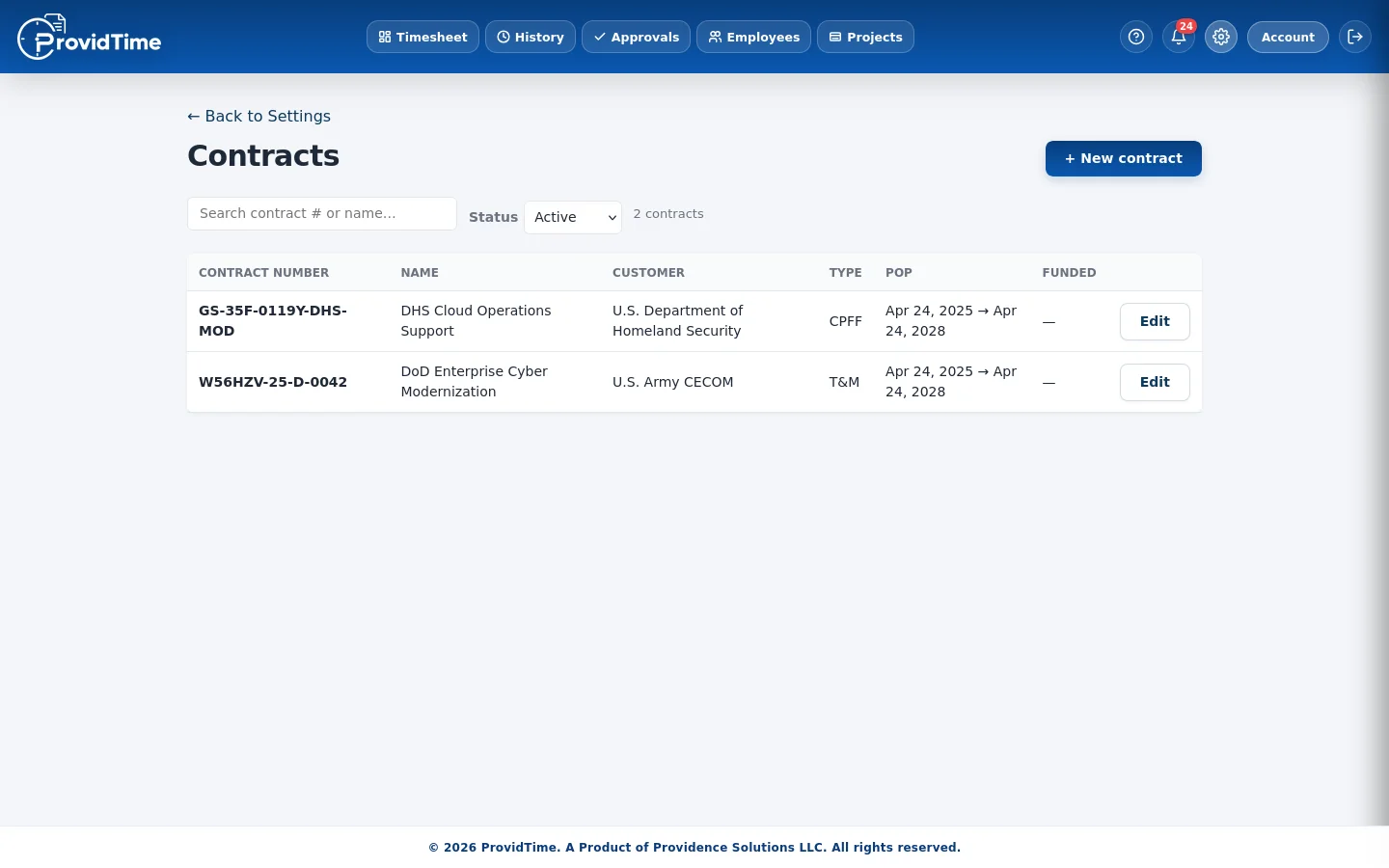1389x868 pixels.
Task: Focus the contract search field
Action: [322, 213]
